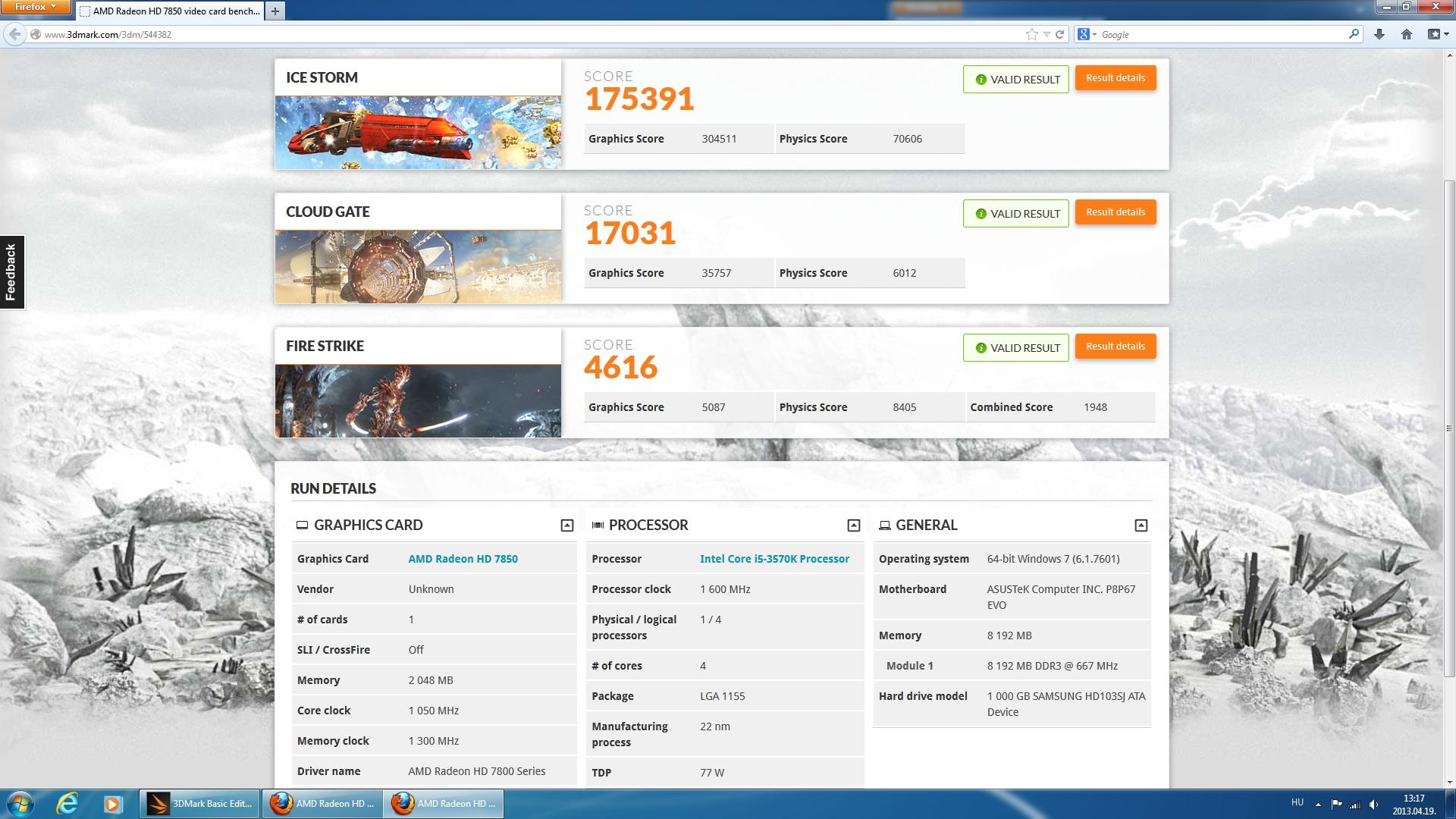Viewport: 1456px width, 819px height.
Task: Collapse the Graphics Card section
Action: (566, 526)
